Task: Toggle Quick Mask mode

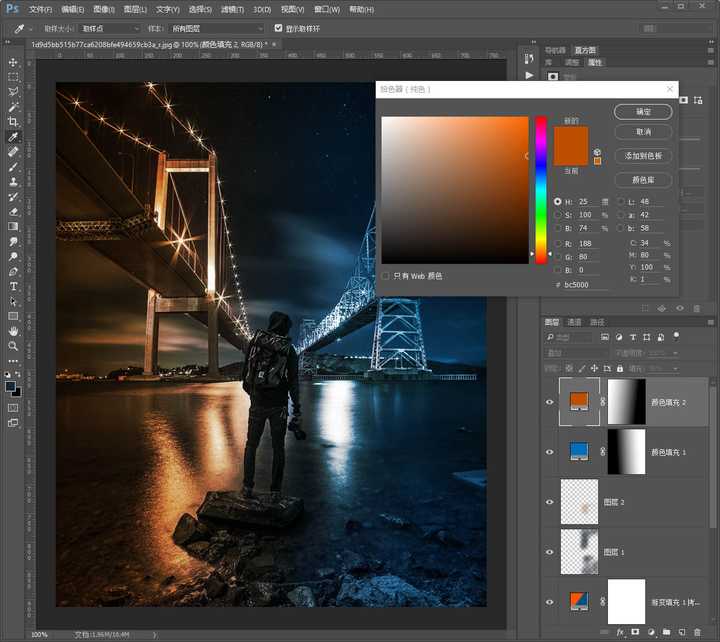Action: [x=13, y=408]
